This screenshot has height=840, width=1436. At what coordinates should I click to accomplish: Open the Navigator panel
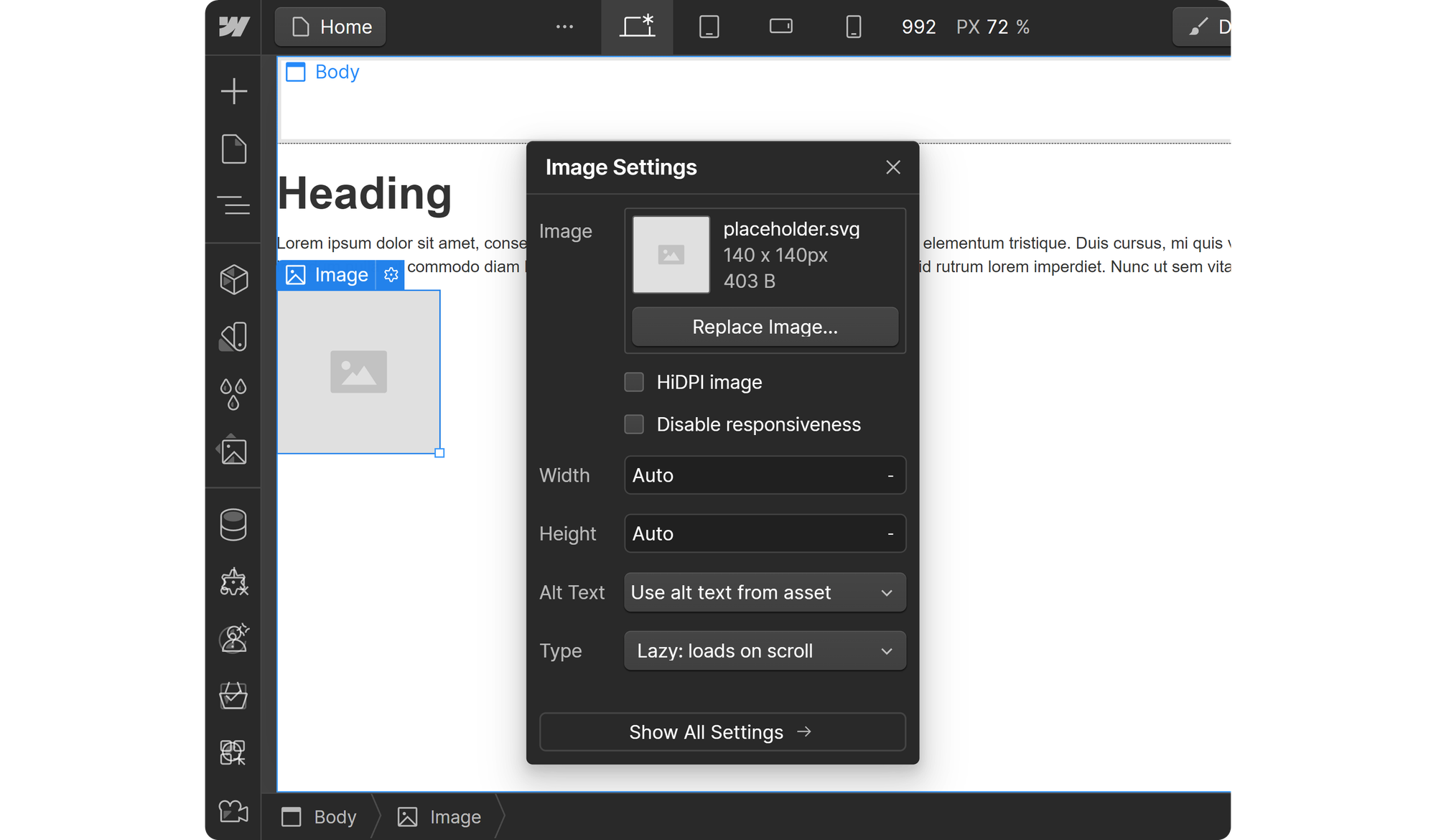click(233, 206)
